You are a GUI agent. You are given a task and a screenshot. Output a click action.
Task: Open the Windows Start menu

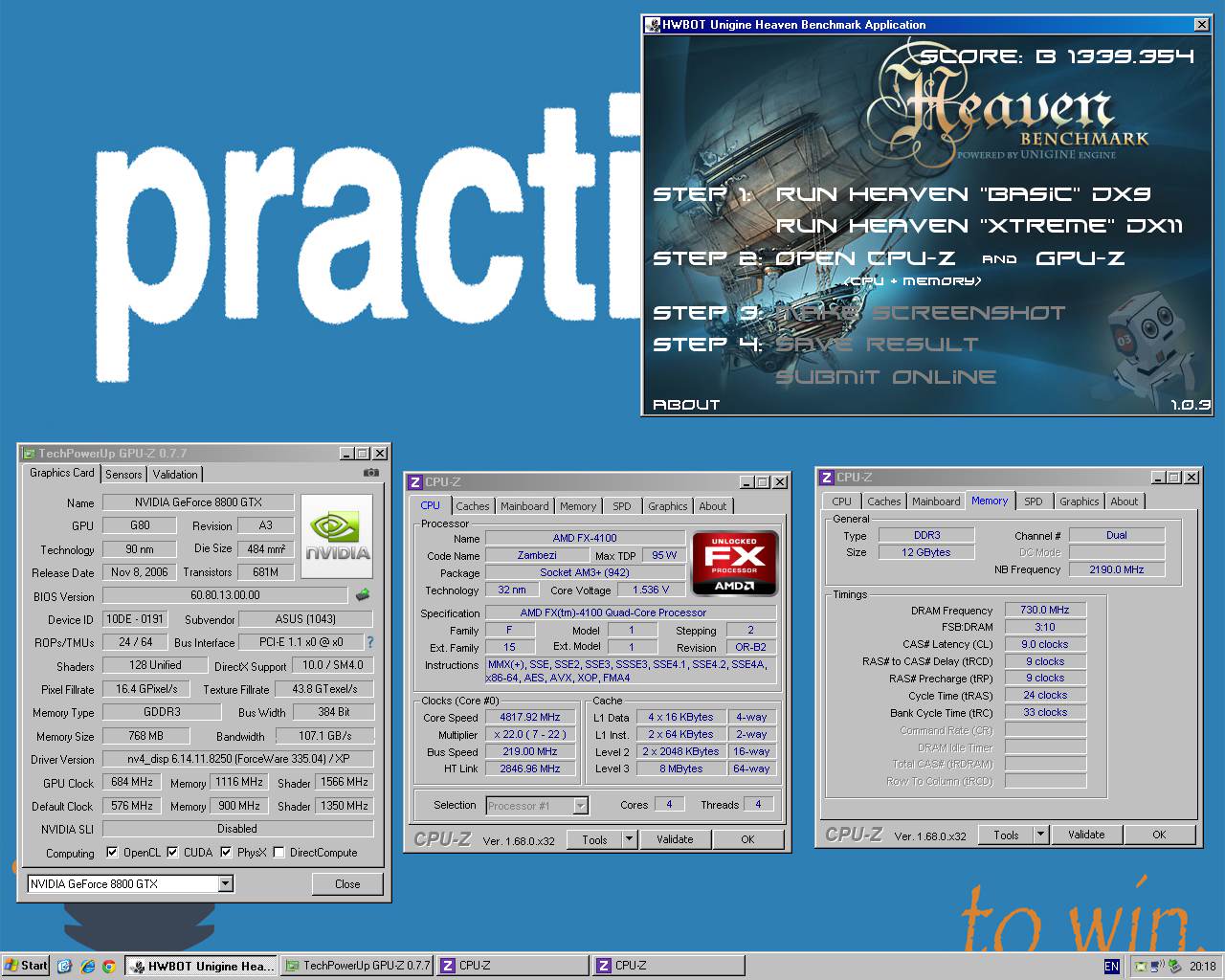[26, 966]
